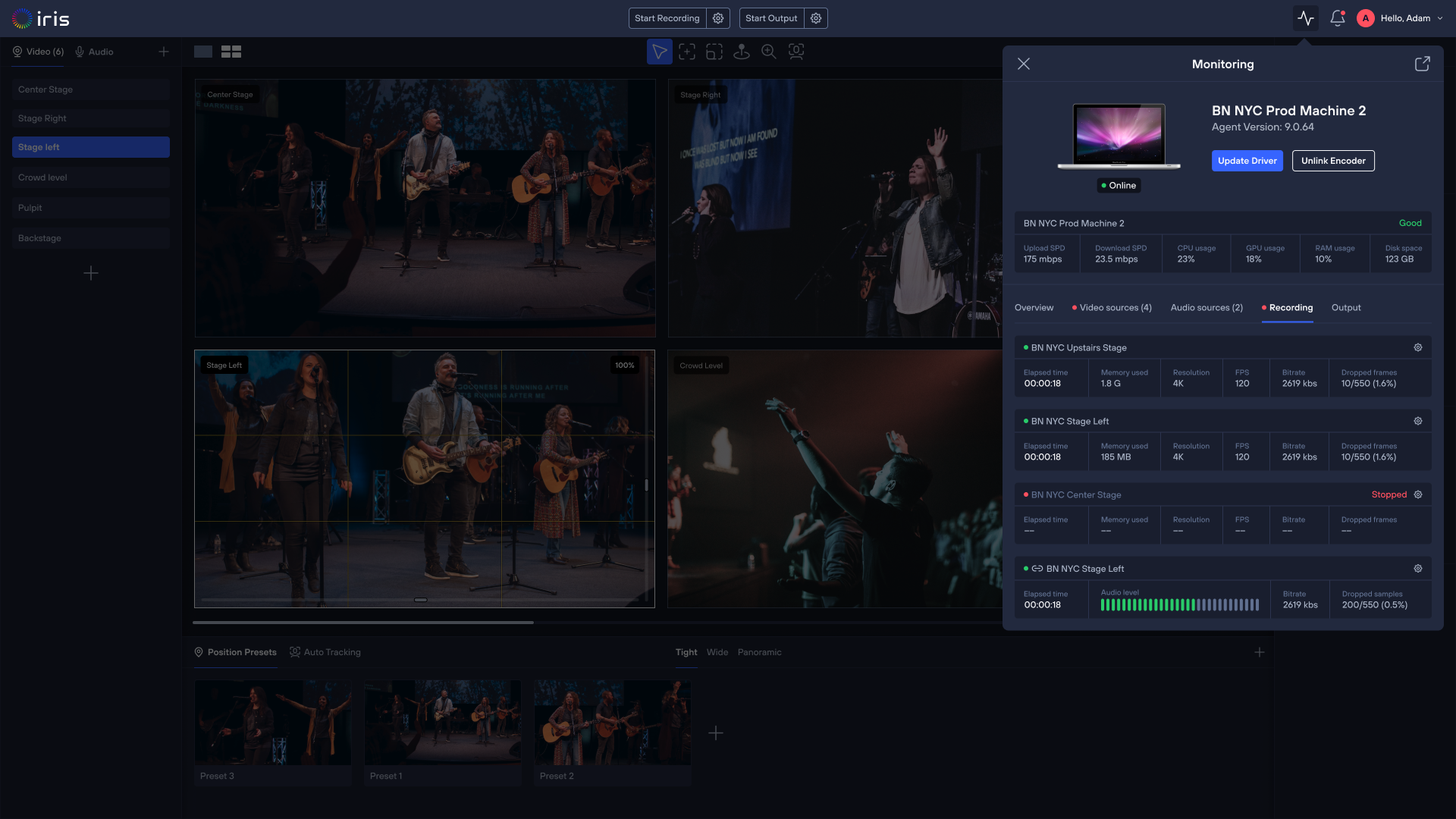This screenshot has width=1456, height=819.
Task: Select the add-region frame tool
Action: 687,52
